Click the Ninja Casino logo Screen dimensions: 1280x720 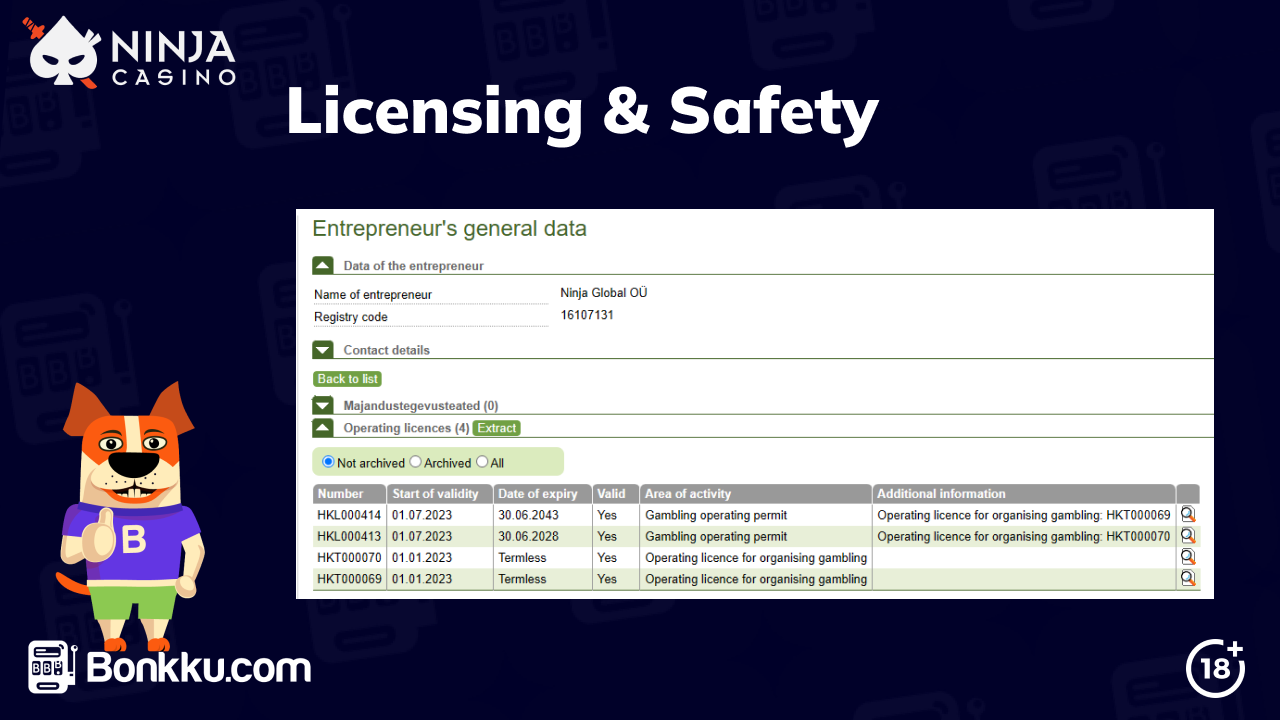132,52
